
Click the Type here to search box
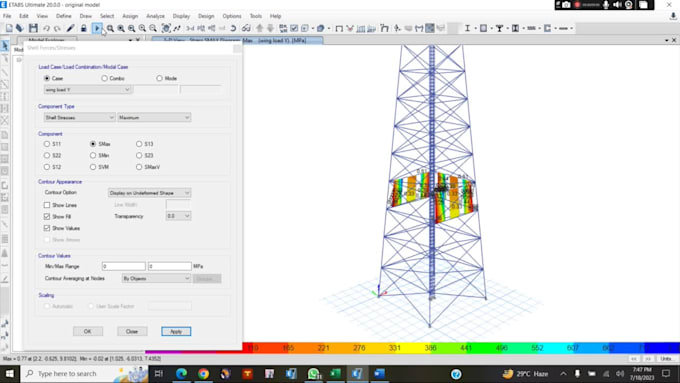coord(85,373)
